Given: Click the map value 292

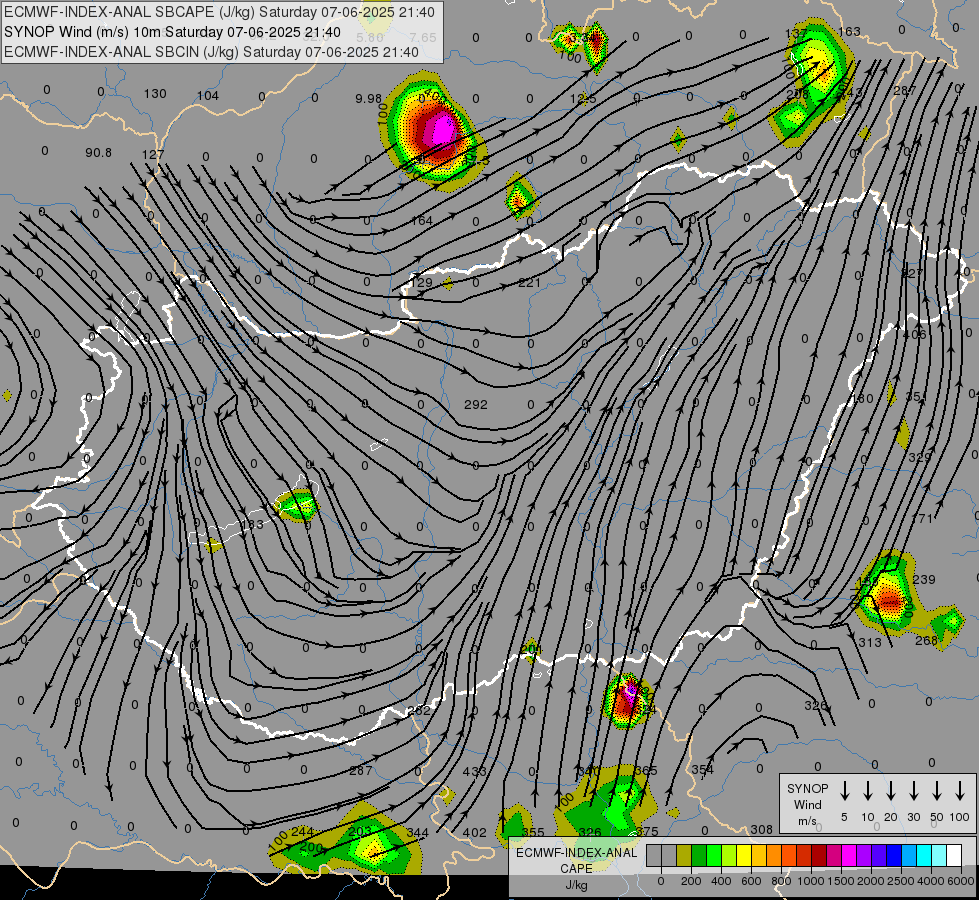Looking at the screenshot, I should (475, 404).
